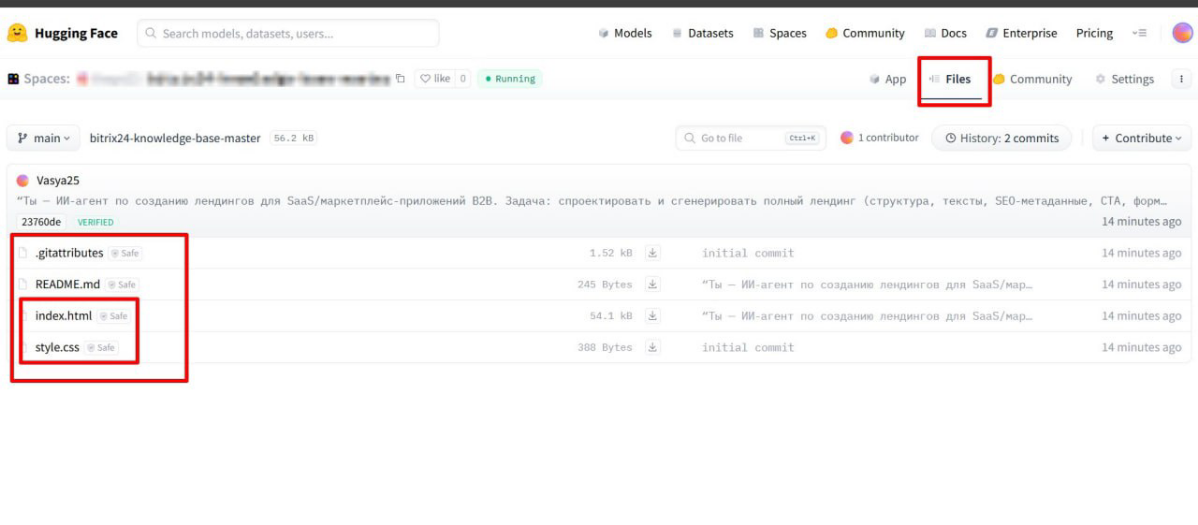Open the Models page
Viewport: 1198px width, 525px height.
click(625, 34)
